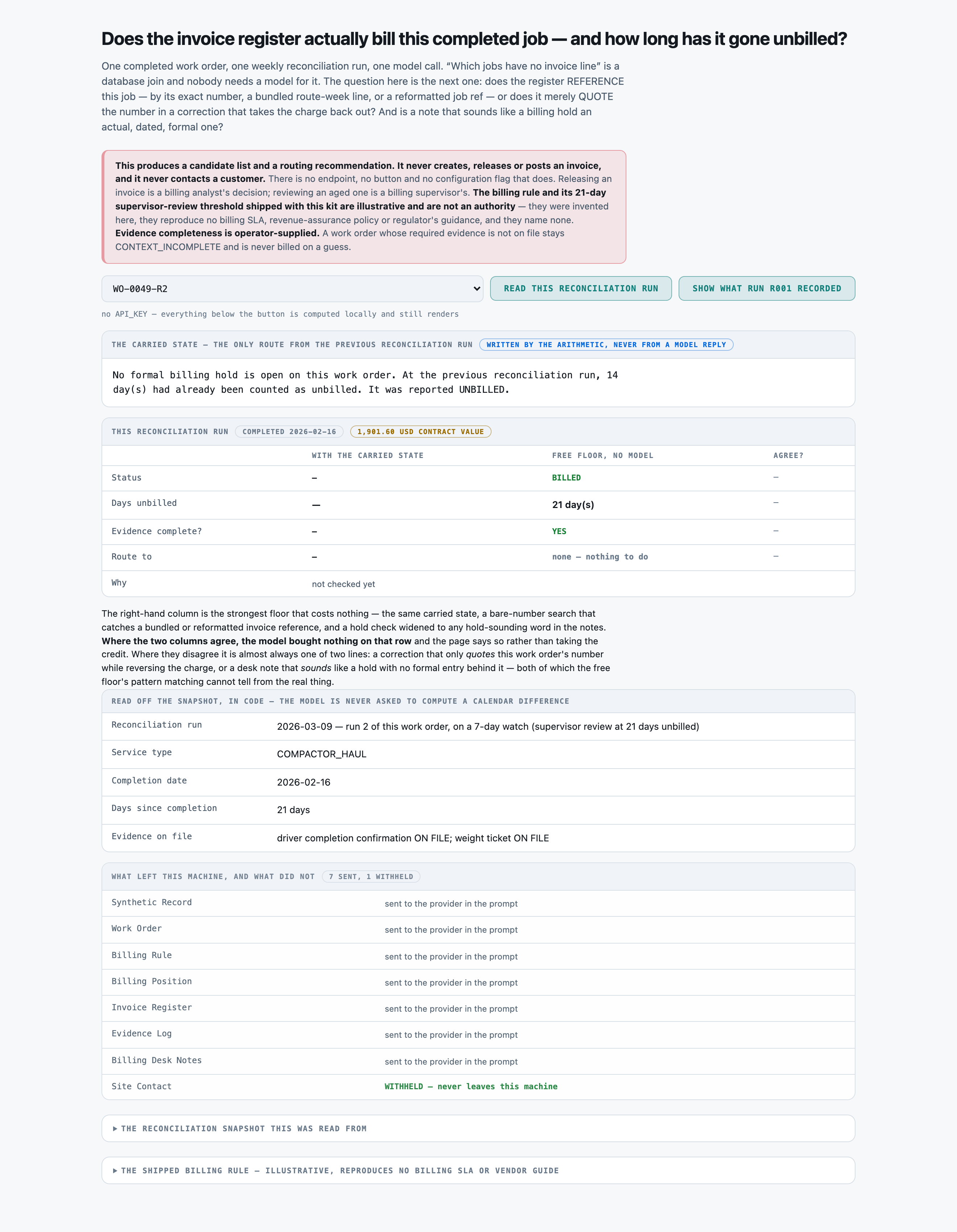
Task: Click the Read This Reconciliation Run button
Action: 581,288
